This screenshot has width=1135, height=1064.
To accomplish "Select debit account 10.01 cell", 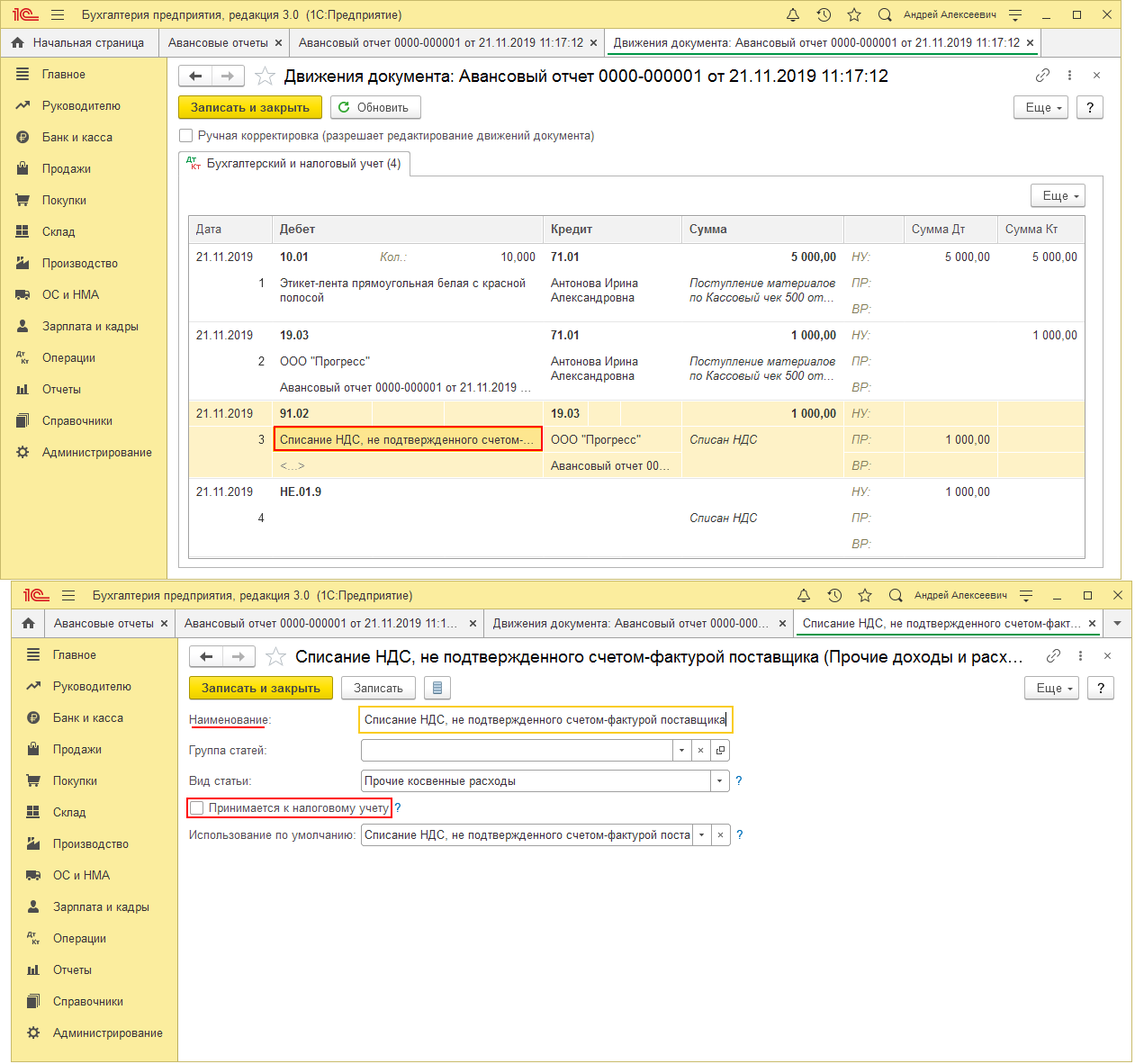I will [x=294, y=257].
